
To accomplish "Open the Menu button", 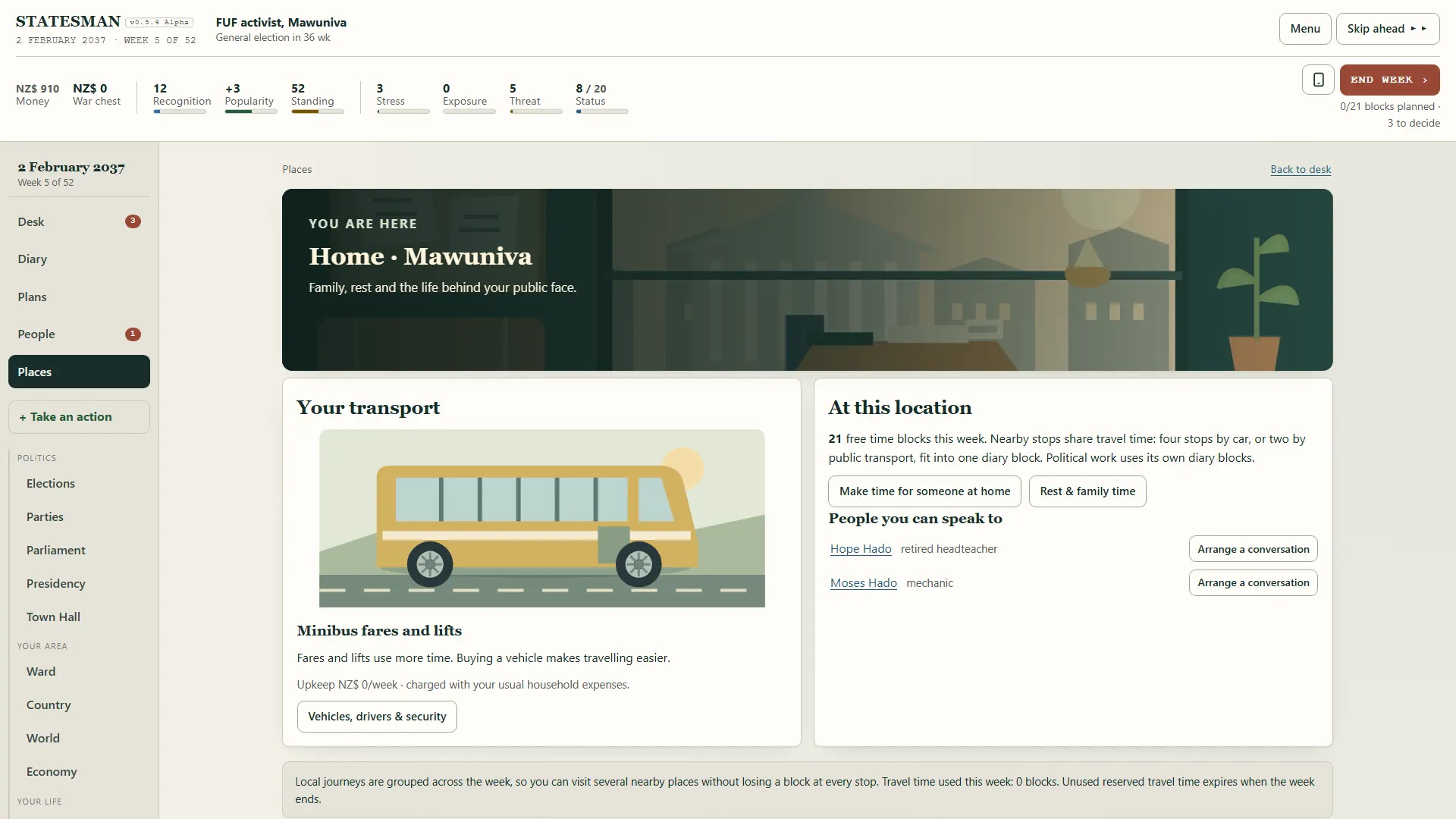I will click(1305, 29).
